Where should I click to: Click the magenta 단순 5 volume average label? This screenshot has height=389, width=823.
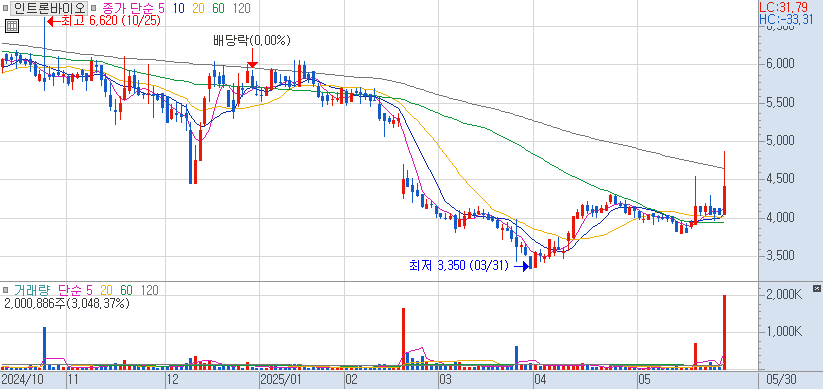(75, 290)
